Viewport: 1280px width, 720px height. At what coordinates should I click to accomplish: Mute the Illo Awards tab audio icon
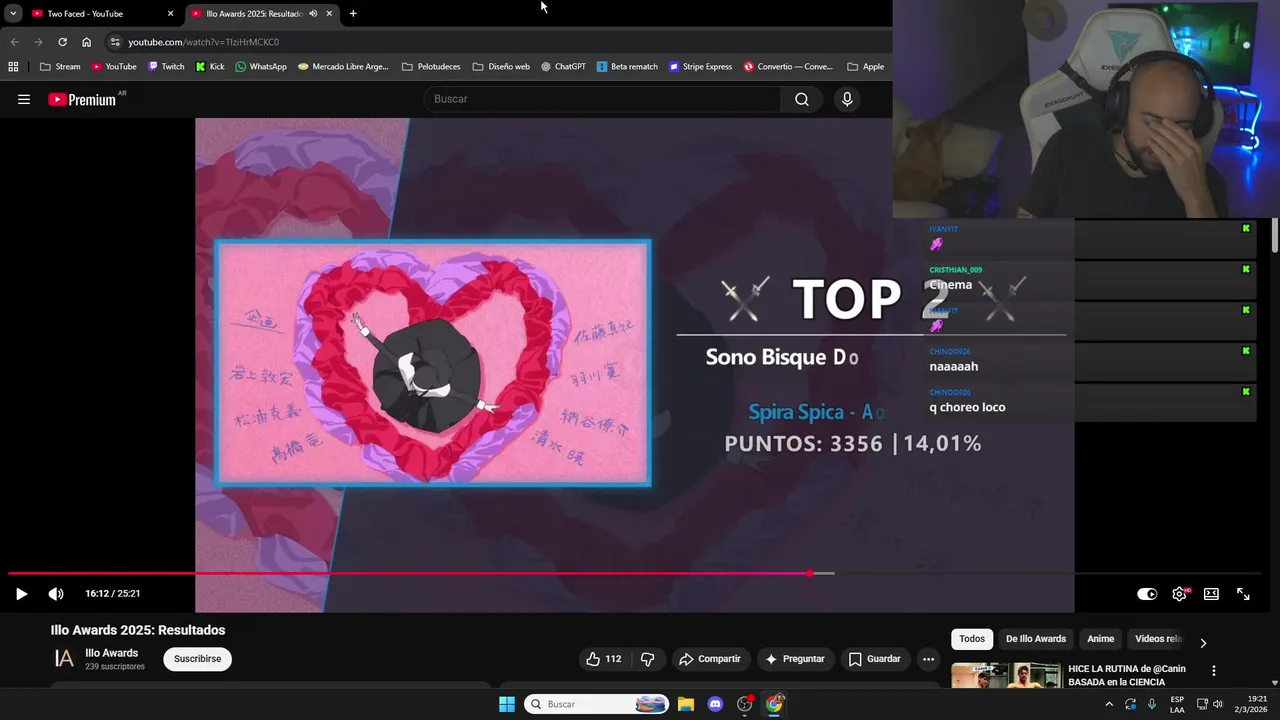coord(314,14)
